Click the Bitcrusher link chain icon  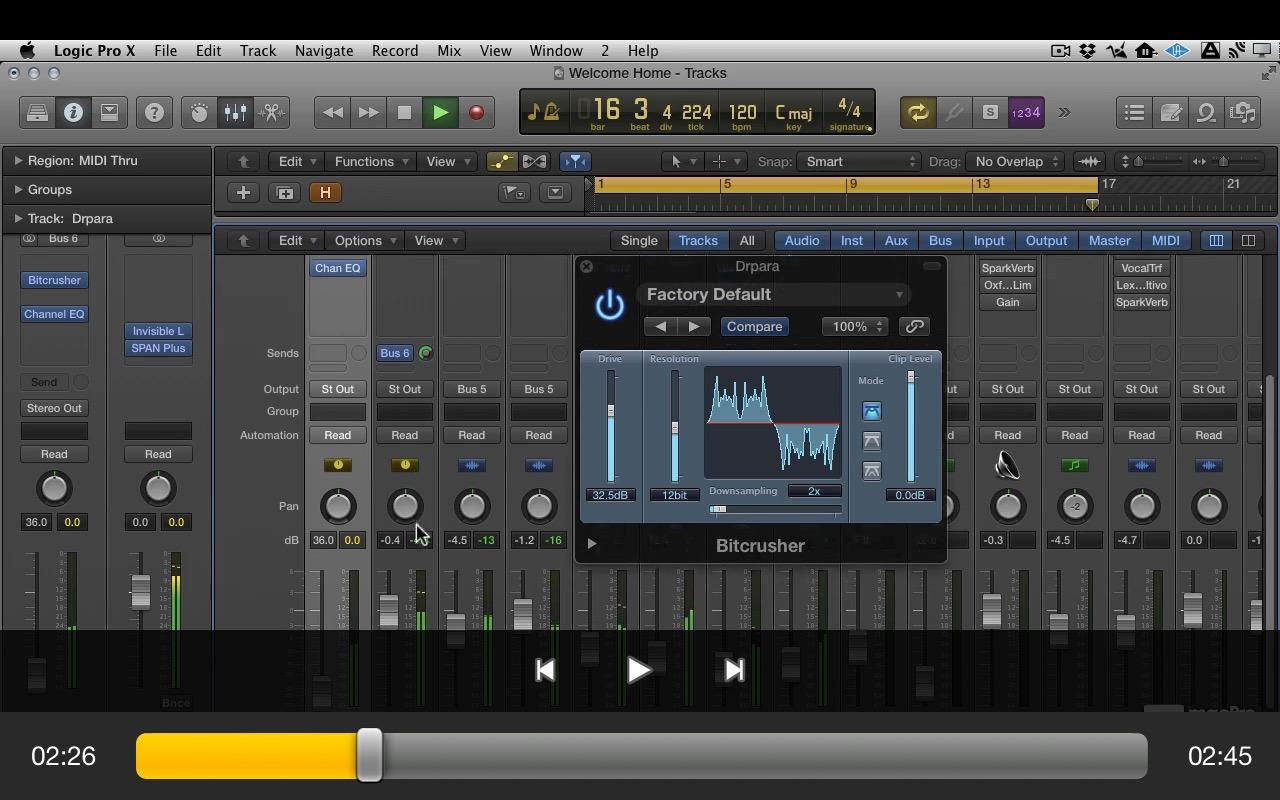[913, 326]
